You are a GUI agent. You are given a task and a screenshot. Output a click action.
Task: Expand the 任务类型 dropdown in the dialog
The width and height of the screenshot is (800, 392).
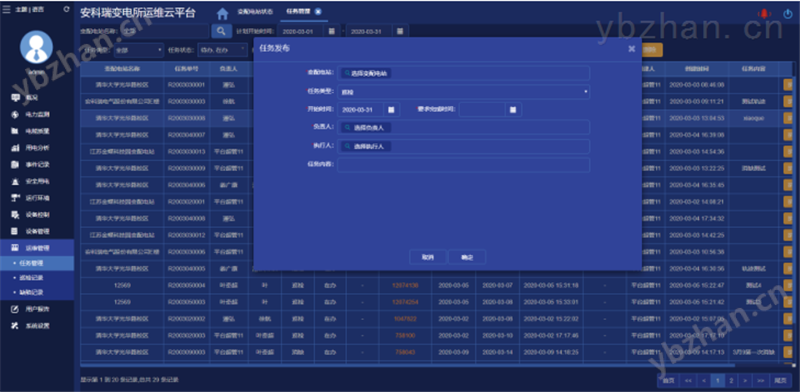tap(463, 92)
